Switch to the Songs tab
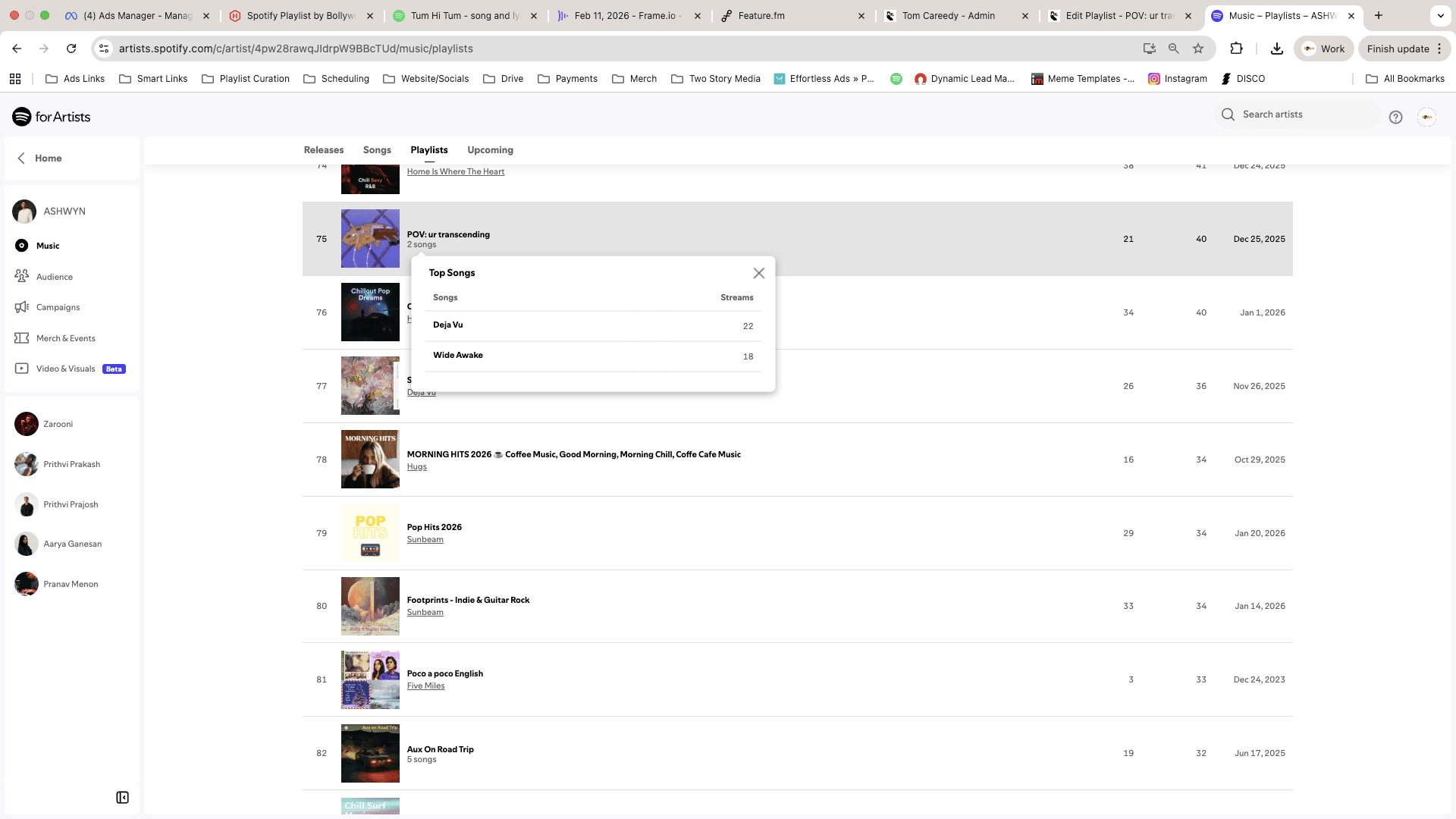The image size is (1456, 819). point(377,150)
